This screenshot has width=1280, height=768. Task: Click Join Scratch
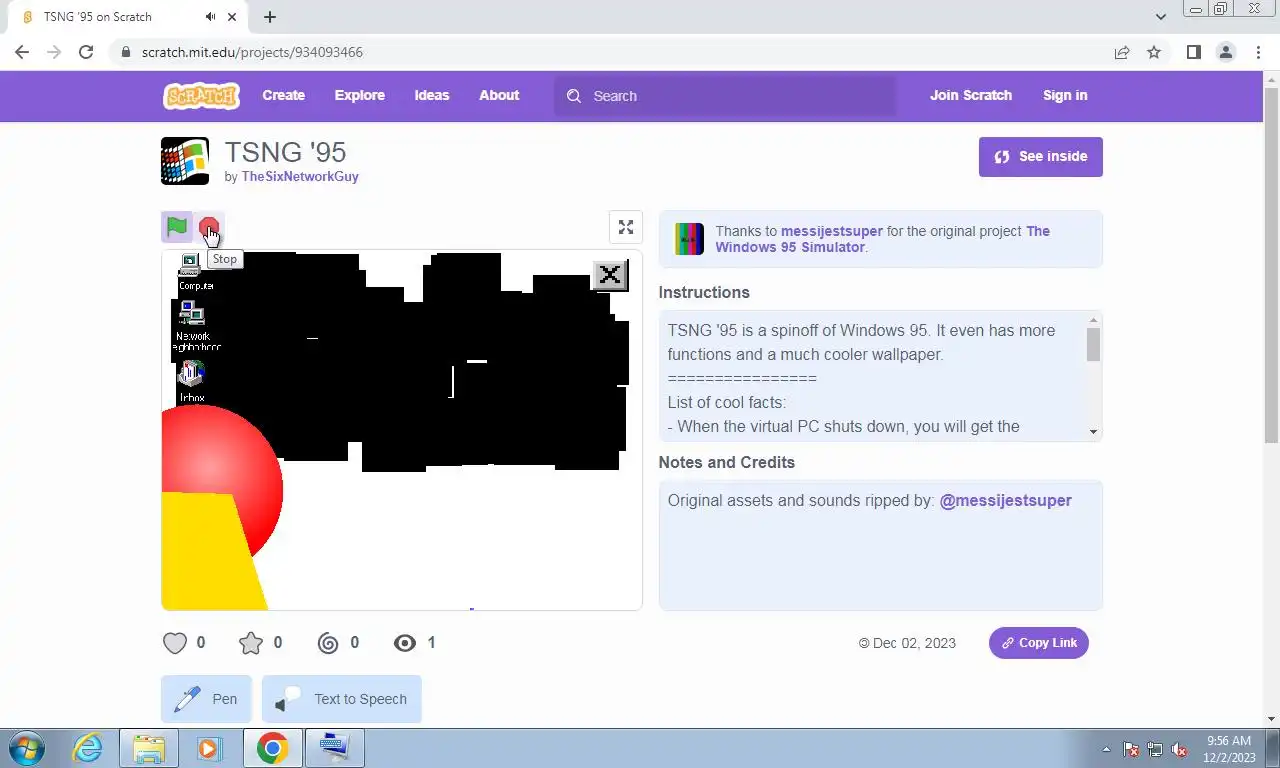coord(971,96)
